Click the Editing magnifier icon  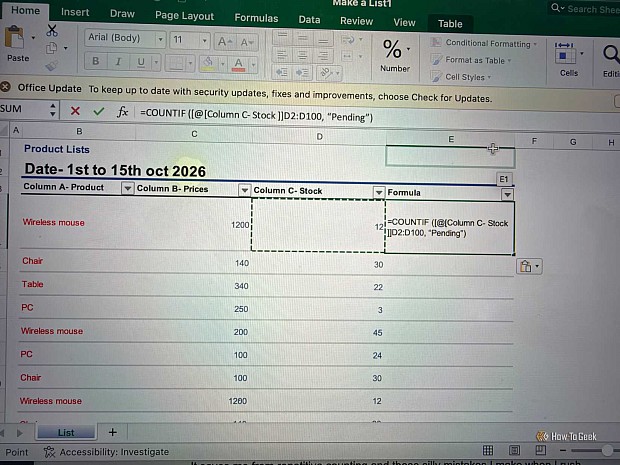[611, 54]
